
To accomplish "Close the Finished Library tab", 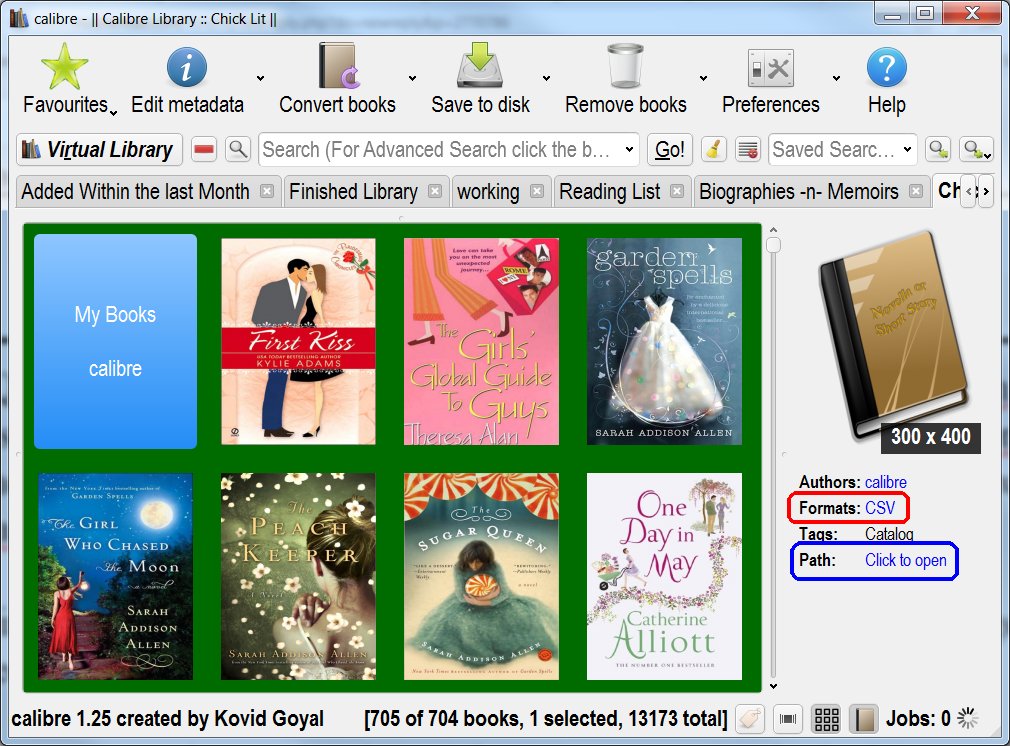I will coord(435,191).
